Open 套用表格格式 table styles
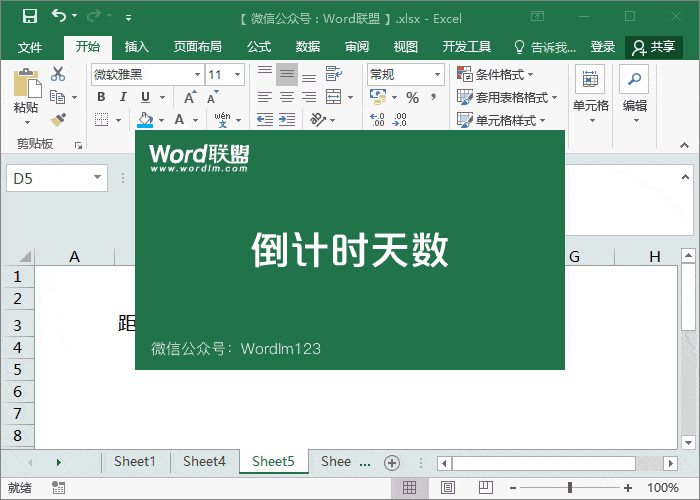Screen dimensions: 700x500 (x=507, y=97)
